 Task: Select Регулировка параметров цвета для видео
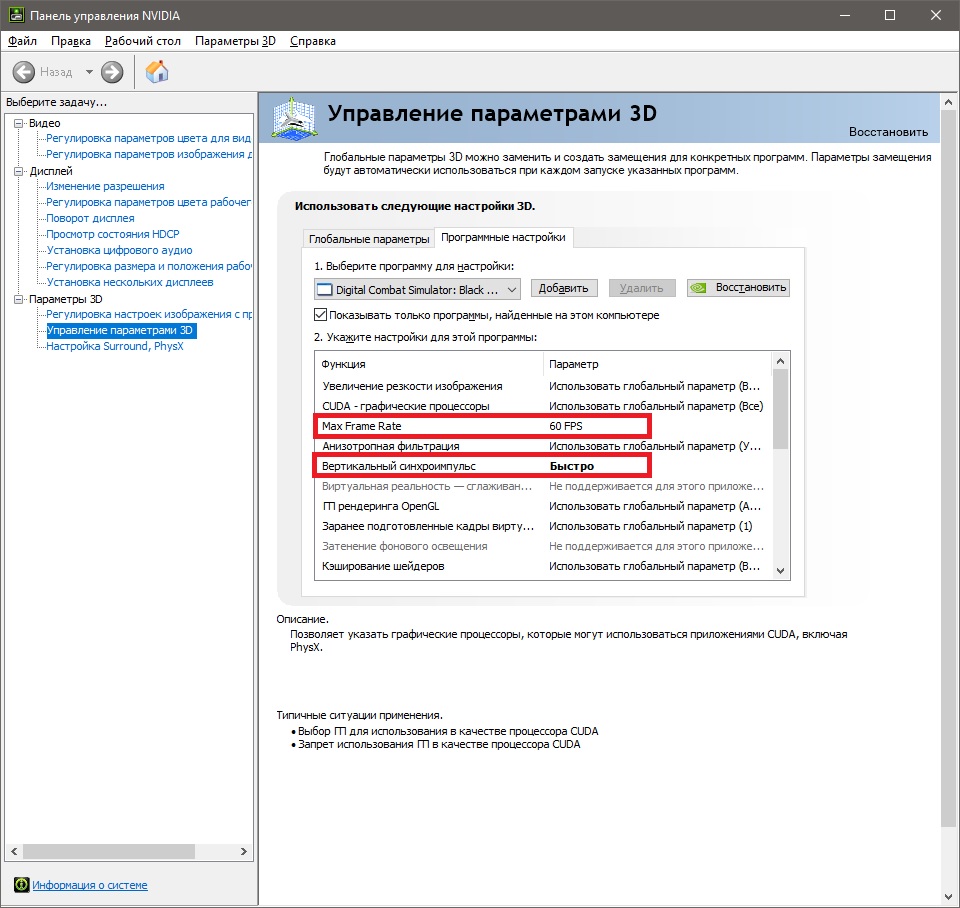click(149, 138)
